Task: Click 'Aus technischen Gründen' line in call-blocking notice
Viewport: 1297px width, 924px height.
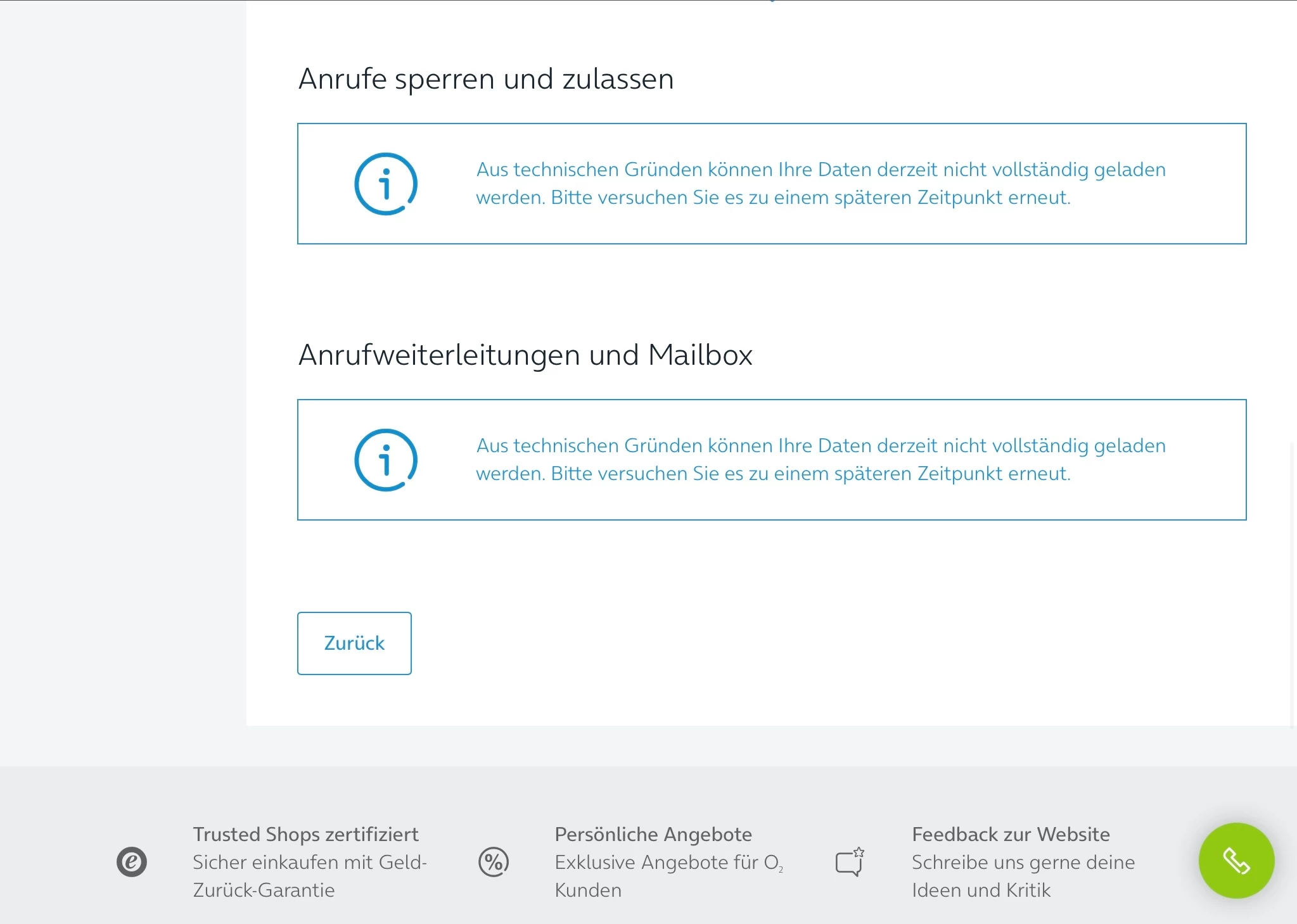Action: [x=820, y=170]
